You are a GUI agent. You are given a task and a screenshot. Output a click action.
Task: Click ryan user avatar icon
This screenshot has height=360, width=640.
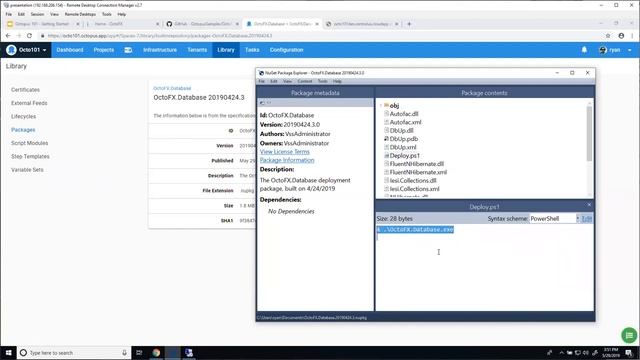point(603,50)
